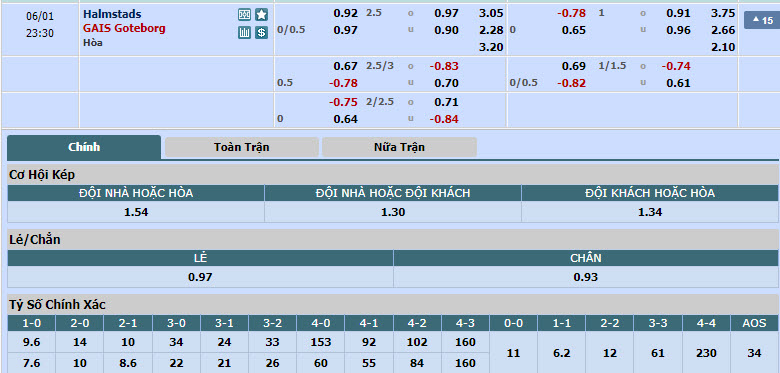Viewport: 780px width, 373px height.
Task: Open the dollar-sign odds icon
Action: point(262,33)
